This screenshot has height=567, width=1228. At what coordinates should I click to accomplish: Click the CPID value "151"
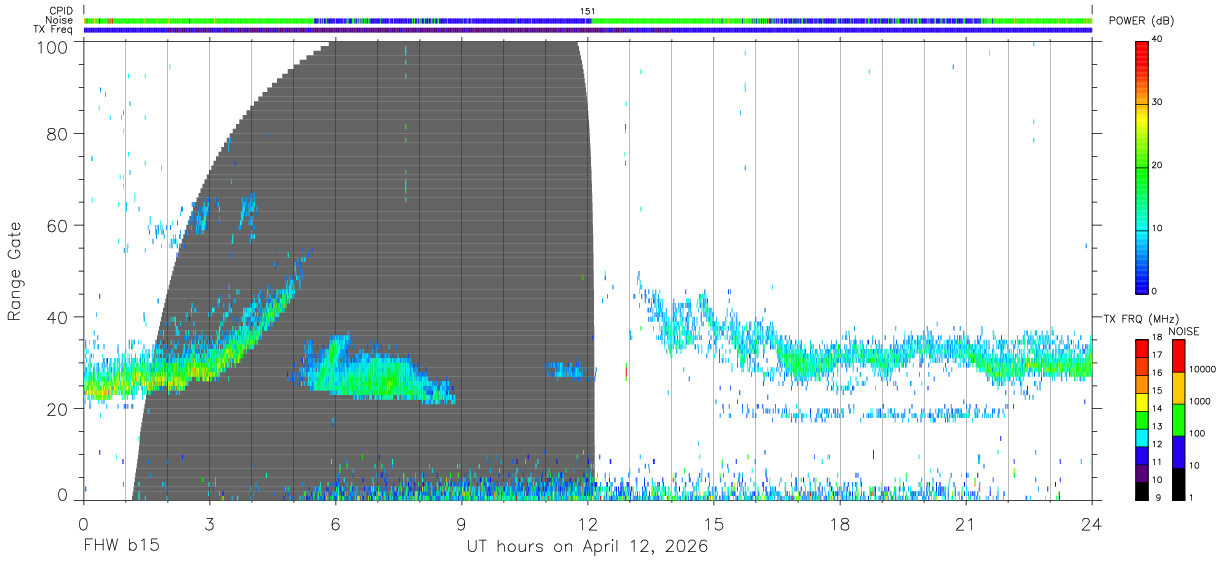588,11
